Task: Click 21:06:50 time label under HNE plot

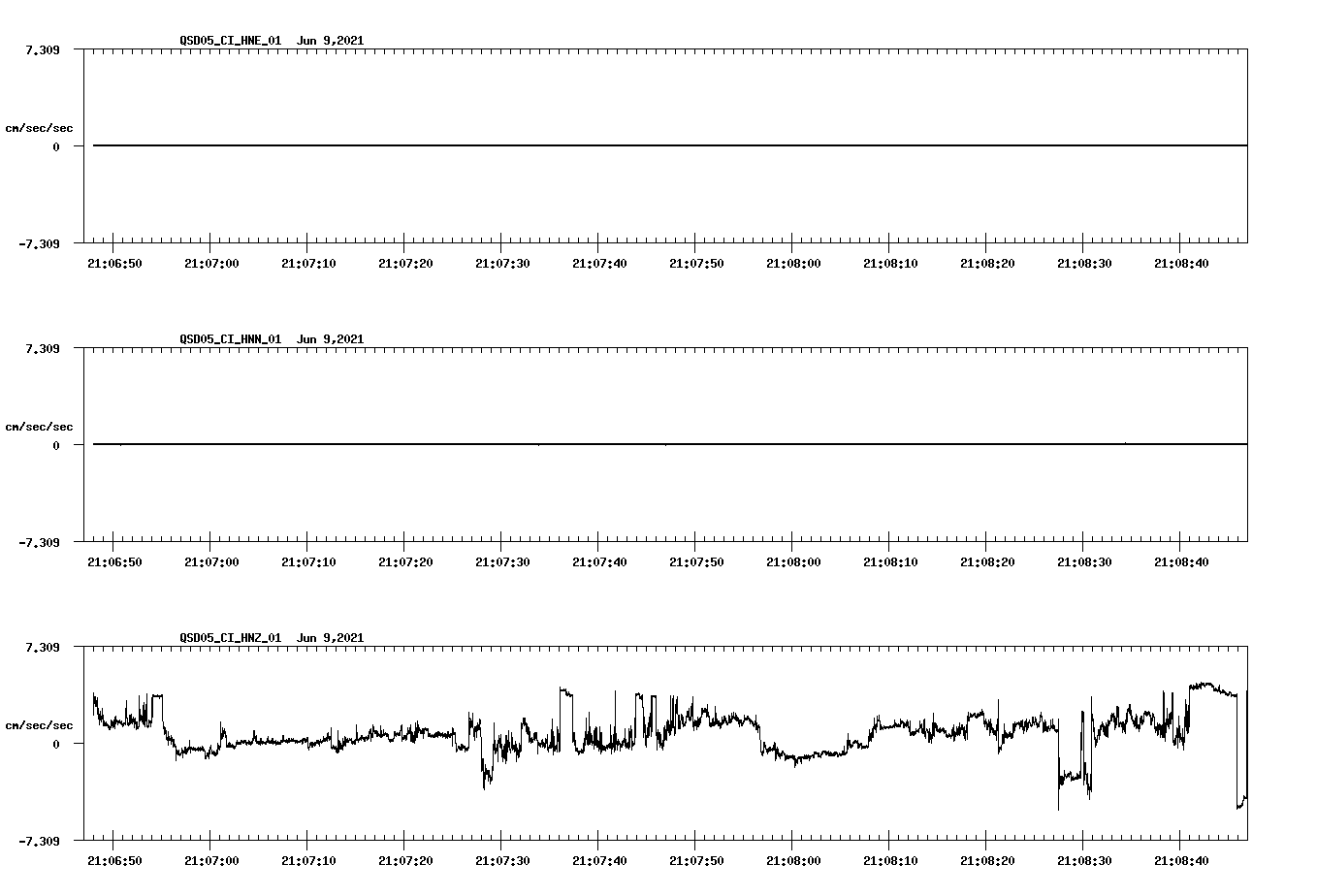Action: click(x=114, y=264)
